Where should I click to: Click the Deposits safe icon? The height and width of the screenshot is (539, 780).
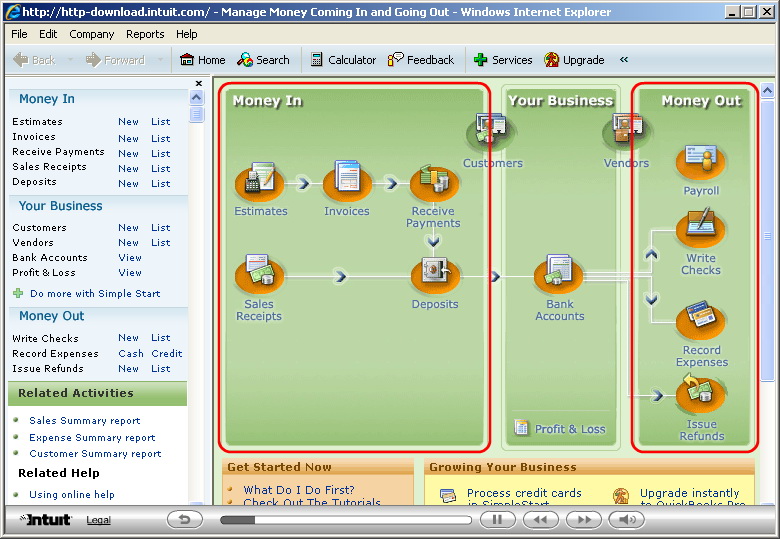point(435,274)
